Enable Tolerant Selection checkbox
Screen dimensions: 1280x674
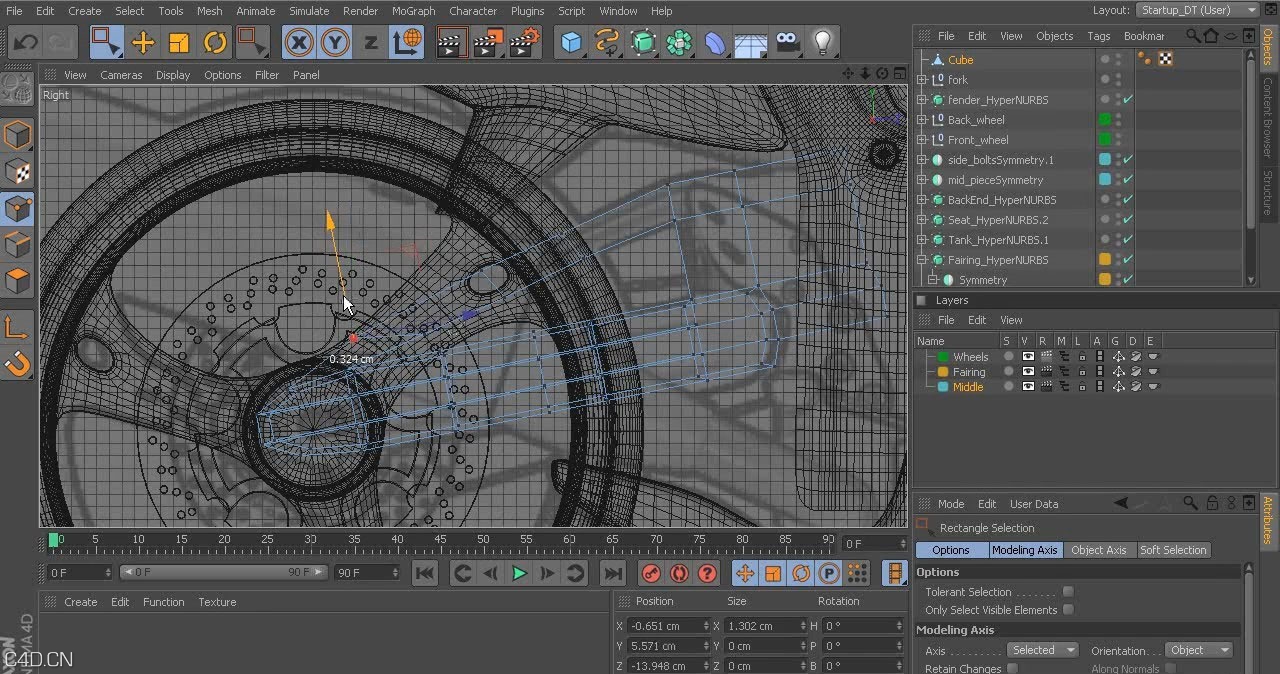click(x=1068, y=592)
